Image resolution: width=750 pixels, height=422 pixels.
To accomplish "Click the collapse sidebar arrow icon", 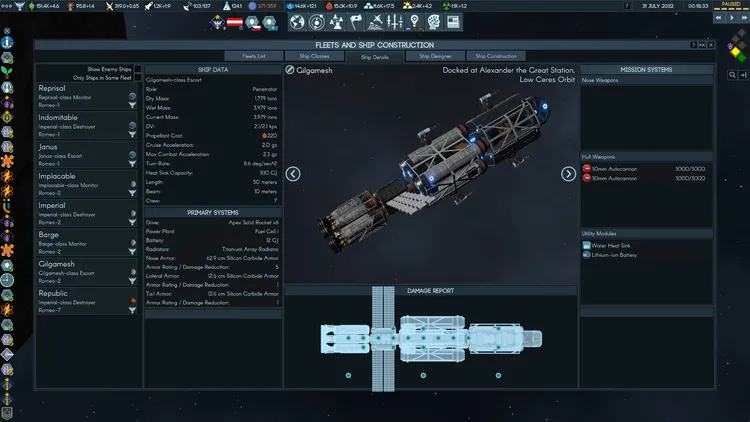I will (x=743, y=75).
